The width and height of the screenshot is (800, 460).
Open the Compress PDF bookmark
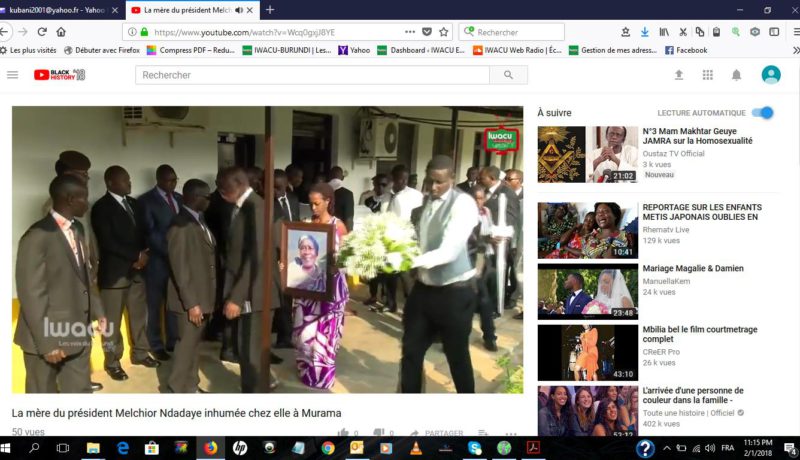point(191,50)
